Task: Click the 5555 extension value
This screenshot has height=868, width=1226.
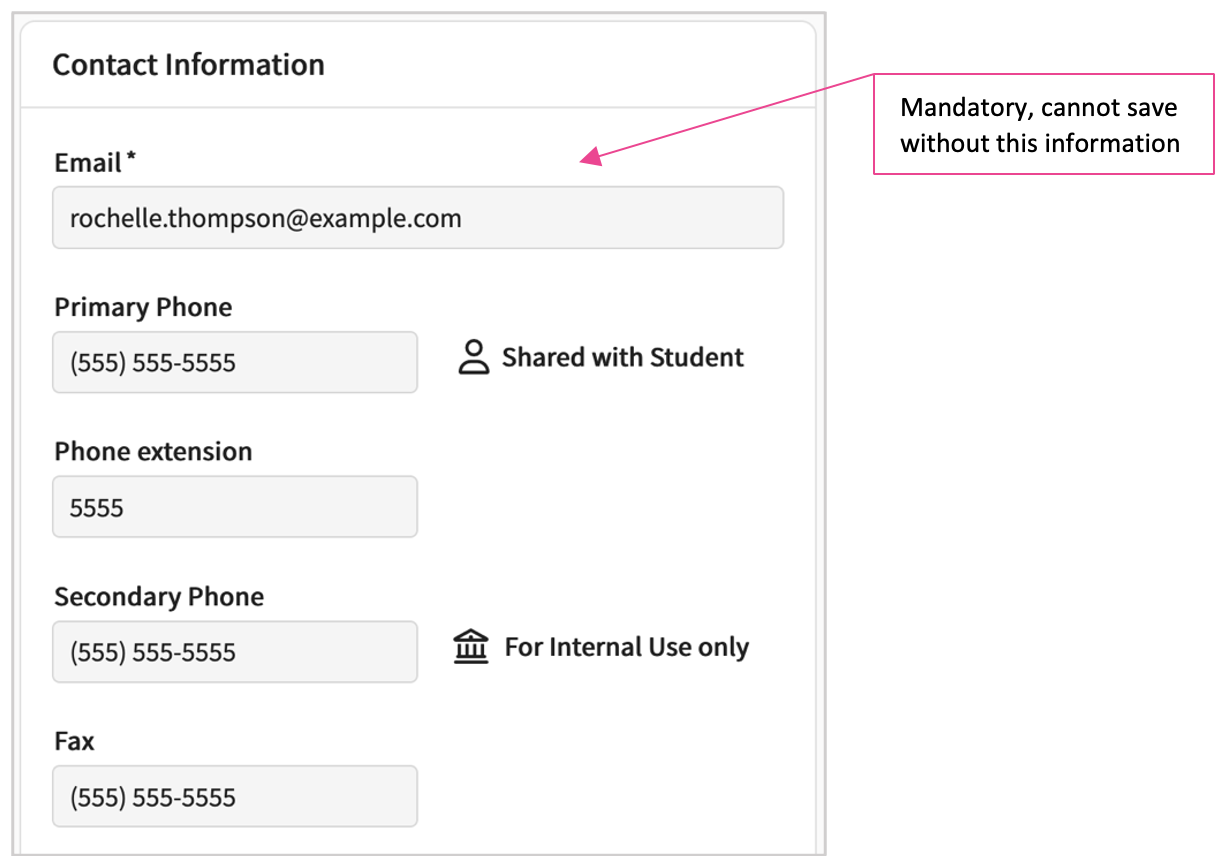Action: (97, 508)
